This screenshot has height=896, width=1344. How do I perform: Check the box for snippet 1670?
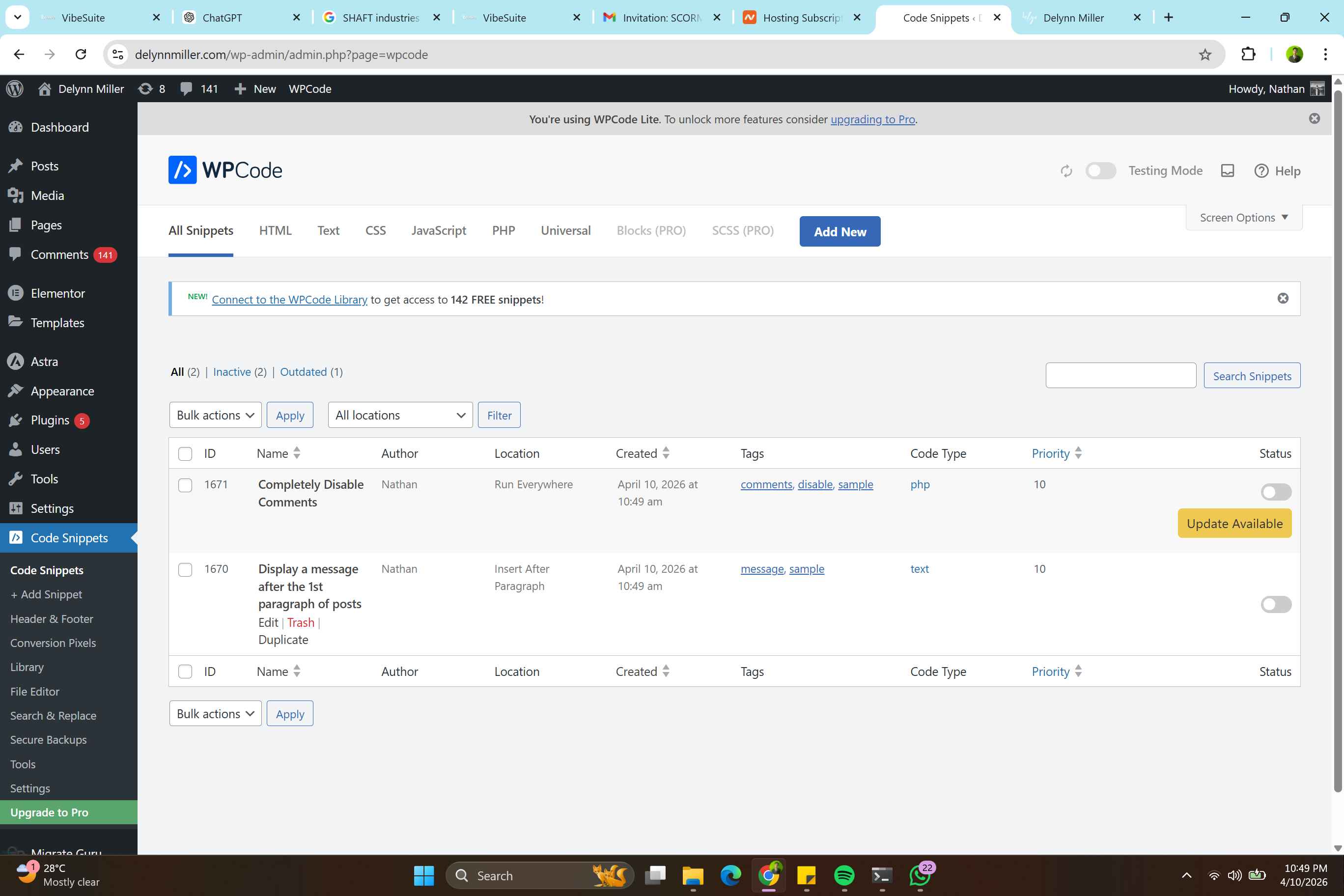pyautogui.click(x=185, y=570)
